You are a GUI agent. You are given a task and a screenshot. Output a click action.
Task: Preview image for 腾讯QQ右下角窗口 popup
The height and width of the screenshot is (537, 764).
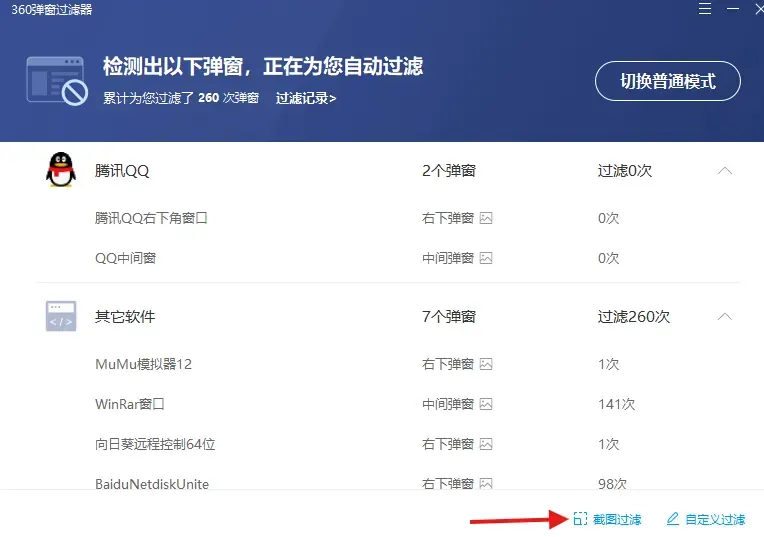(486, 218)
